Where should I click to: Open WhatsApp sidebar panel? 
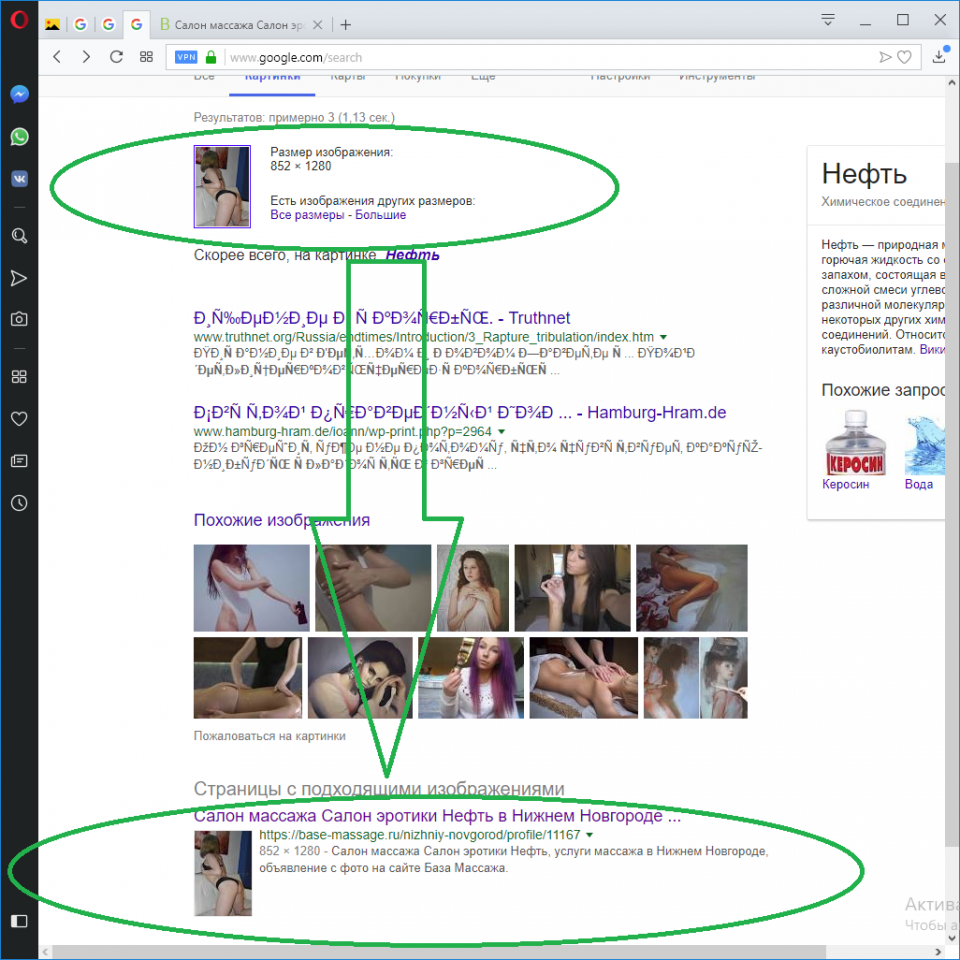(x=19, y=137)
